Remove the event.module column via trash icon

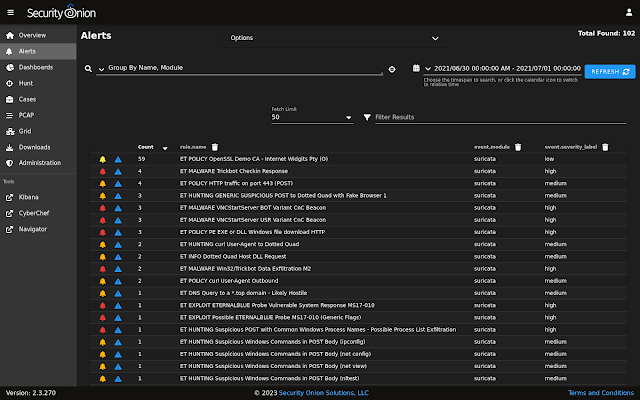tap(518, 147)
